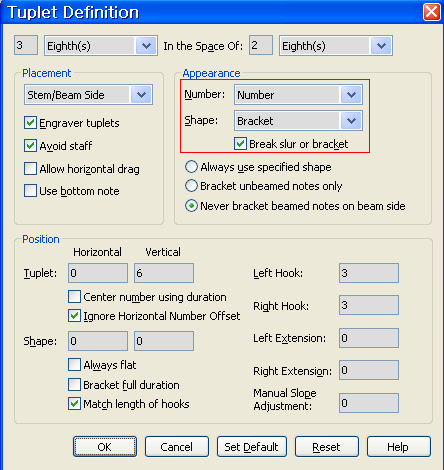The image size is (444, 470).
Task: Open the first Eighth(s) duration dropdown
Action: pos(101,46)
